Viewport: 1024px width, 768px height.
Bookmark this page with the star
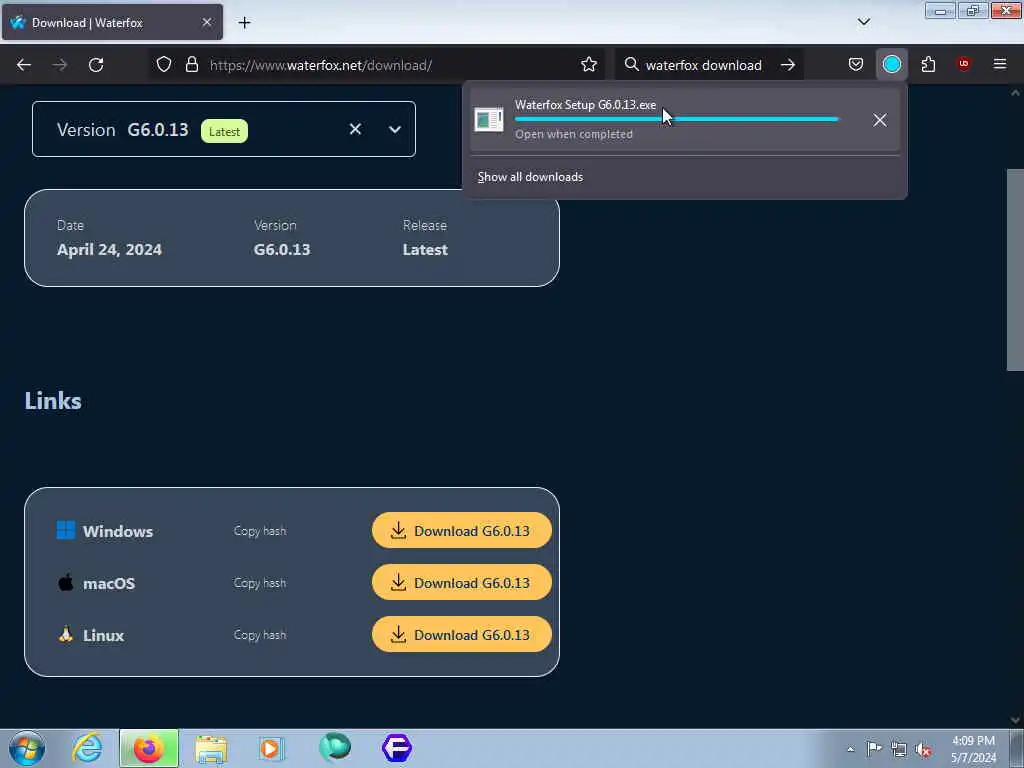pos(589,64)
